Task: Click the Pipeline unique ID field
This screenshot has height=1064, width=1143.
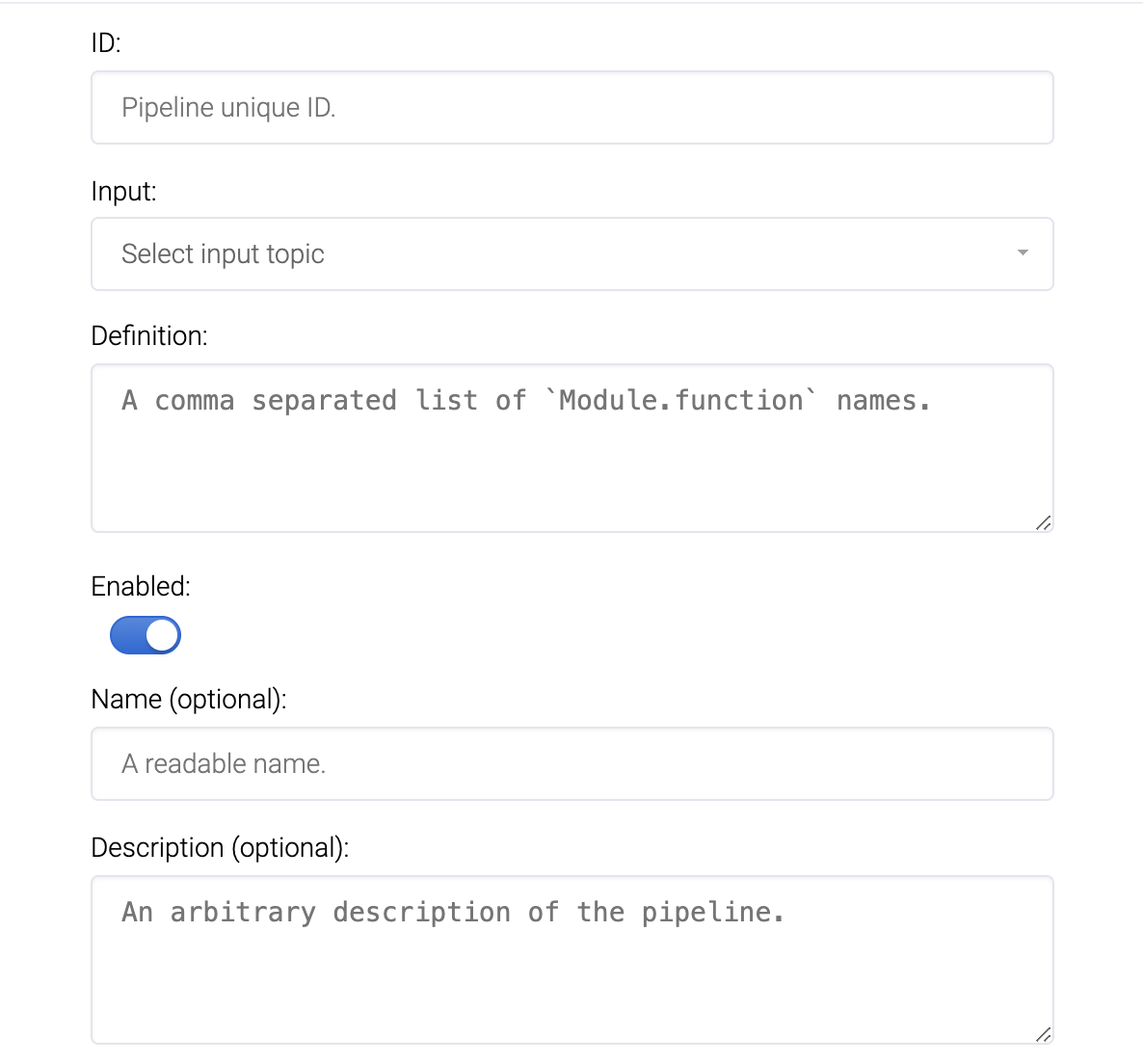Action: coord(571,108)
